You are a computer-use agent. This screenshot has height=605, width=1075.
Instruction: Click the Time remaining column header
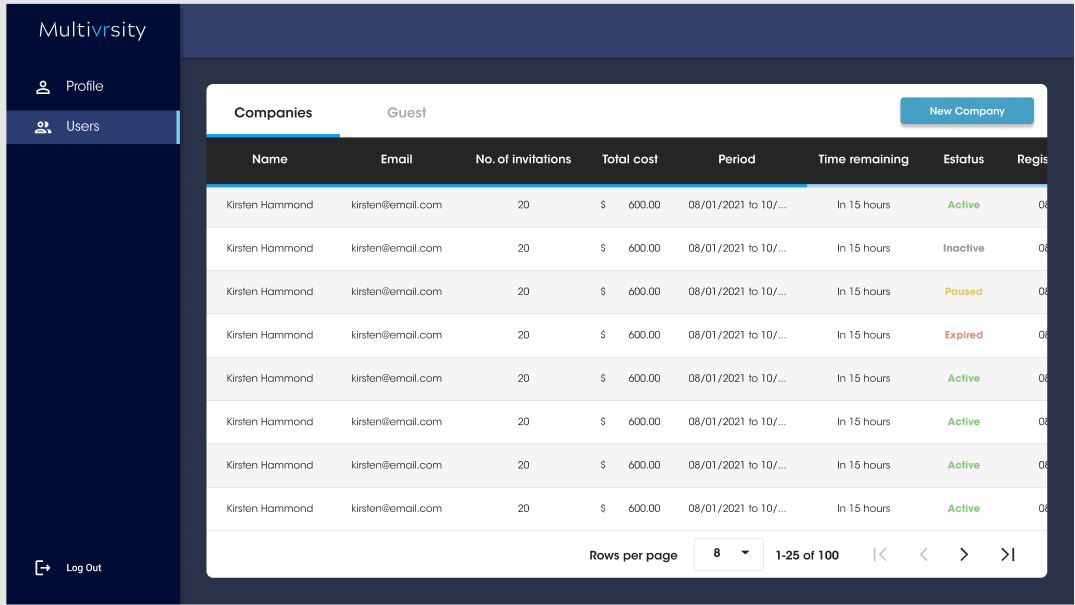click(863, 159)
